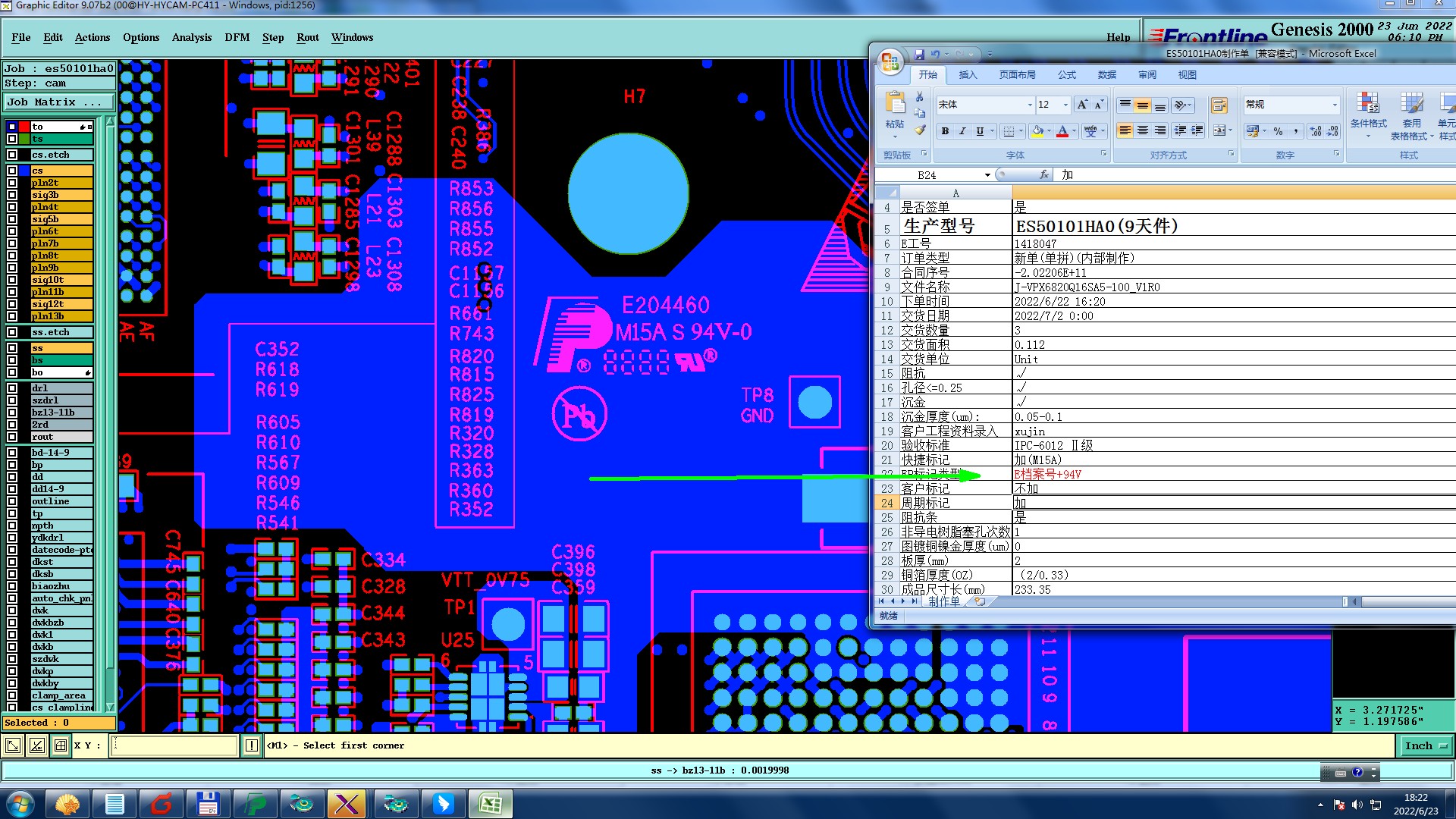Open the Name Box B24 dropdown arrow
This screenshot has width=1456, height=819.
pyautogui.click(x=987, y=175)
